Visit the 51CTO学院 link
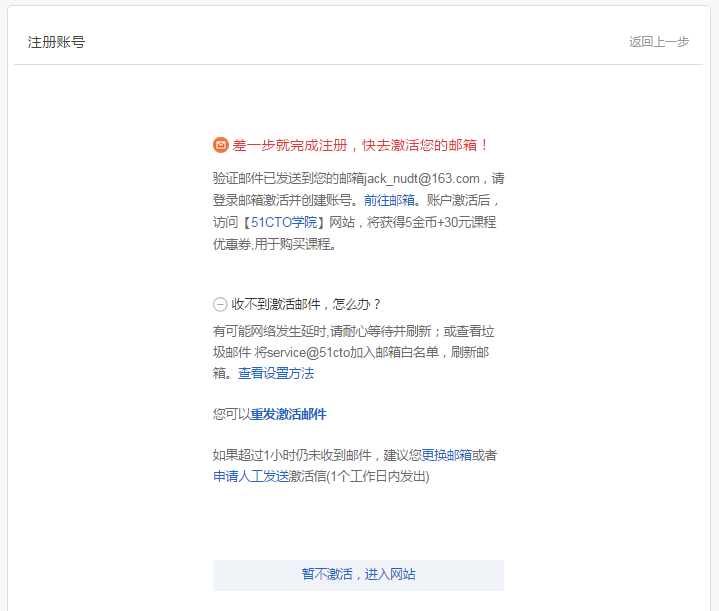The width and height of the screenshot is (719, 611). [x=284, y=222]
